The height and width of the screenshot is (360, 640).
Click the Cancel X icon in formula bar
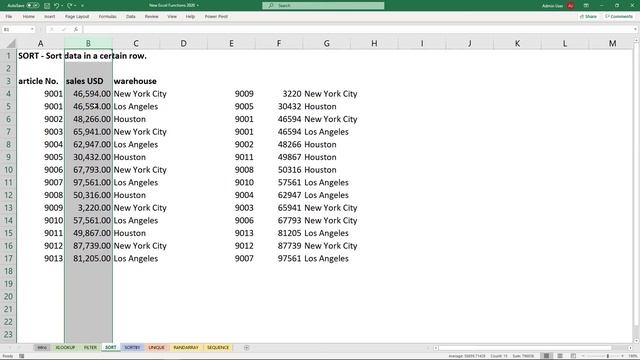pos(52,29)
